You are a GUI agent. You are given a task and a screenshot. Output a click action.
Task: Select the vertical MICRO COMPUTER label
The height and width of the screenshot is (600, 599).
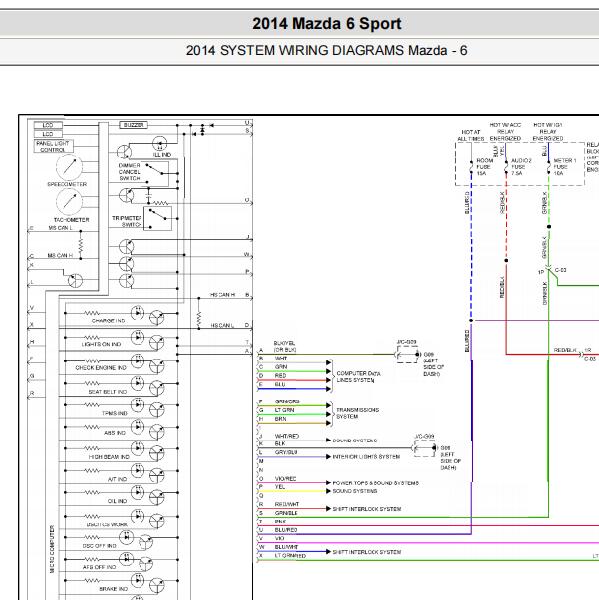[x=52, y=549]
